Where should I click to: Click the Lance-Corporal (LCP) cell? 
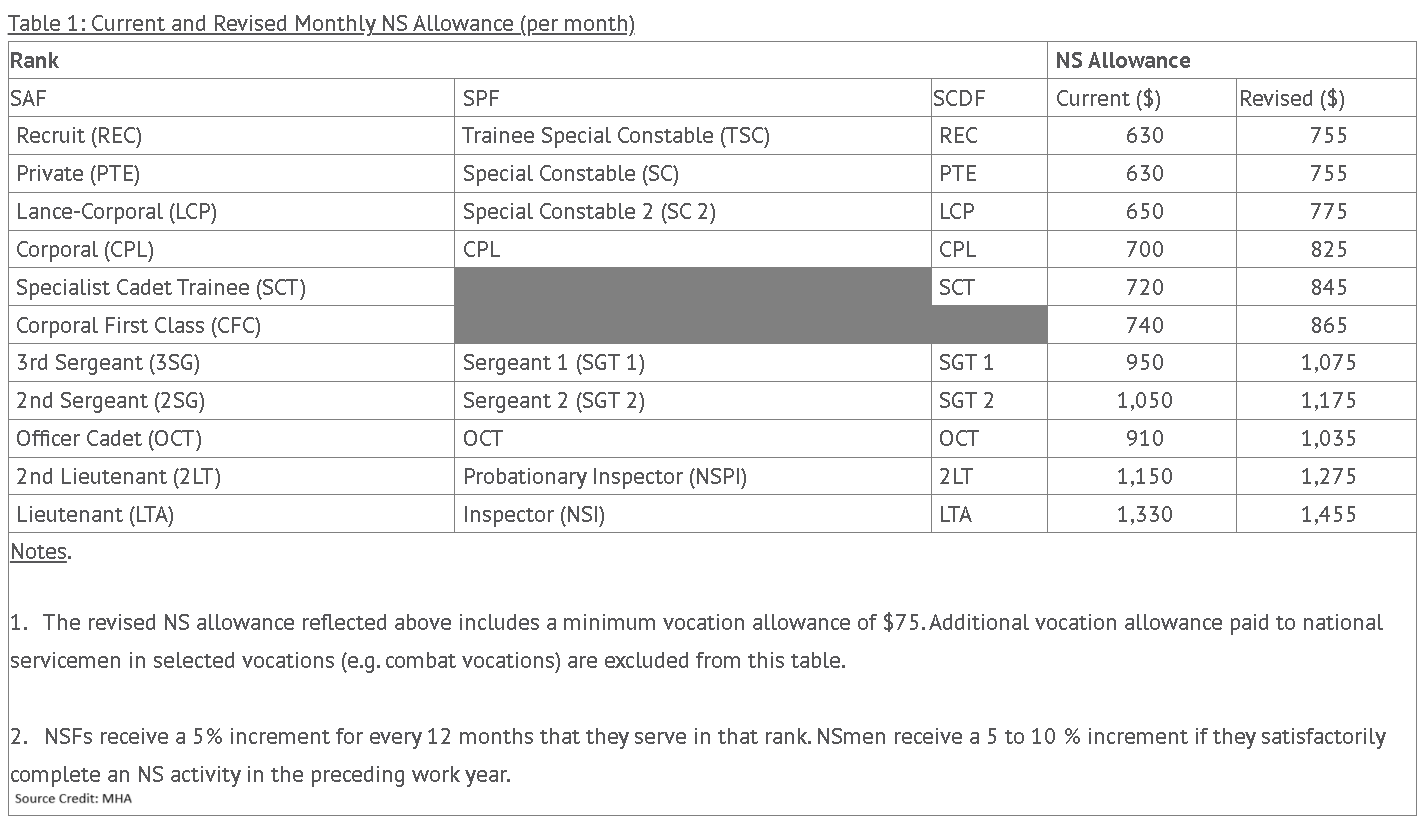[116, 212]
